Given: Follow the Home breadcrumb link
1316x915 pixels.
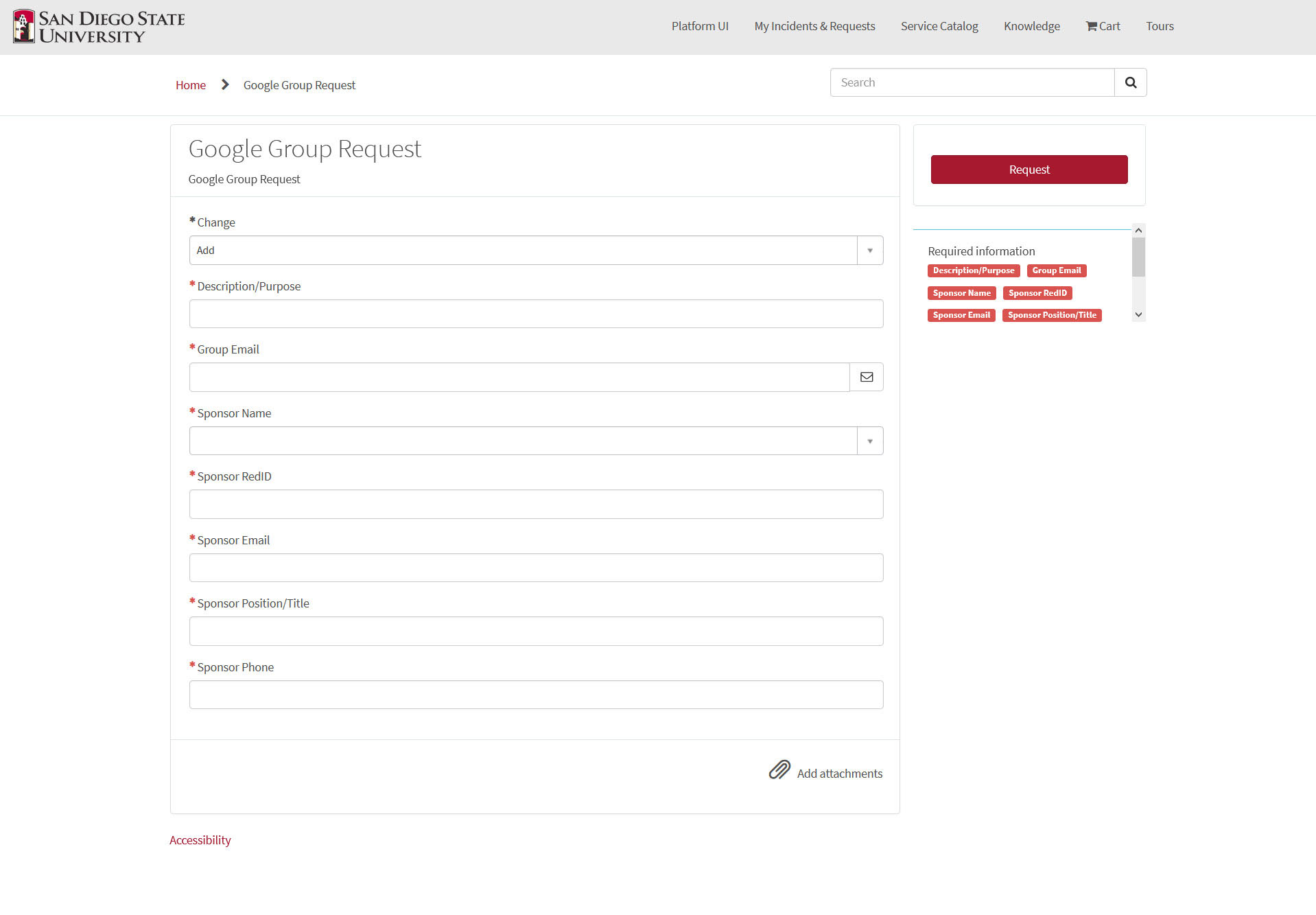Looking at the screenshot, I should [191, 85].
